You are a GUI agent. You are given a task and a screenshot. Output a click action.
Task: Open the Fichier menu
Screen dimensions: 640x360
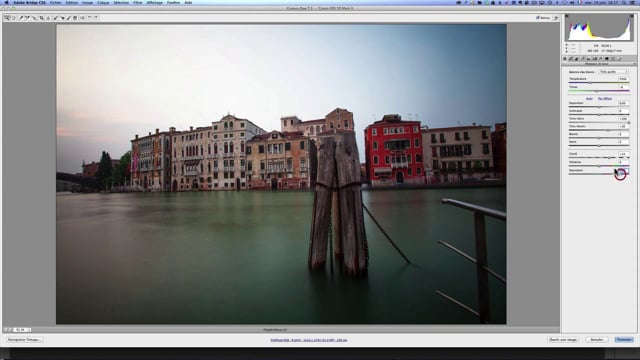coord(56,2)
